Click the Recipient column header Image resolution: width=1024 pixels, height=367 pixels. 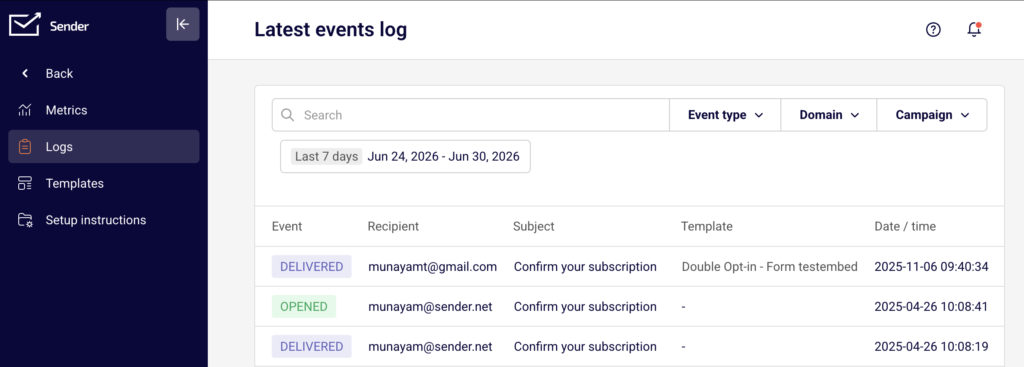point(393,227)
